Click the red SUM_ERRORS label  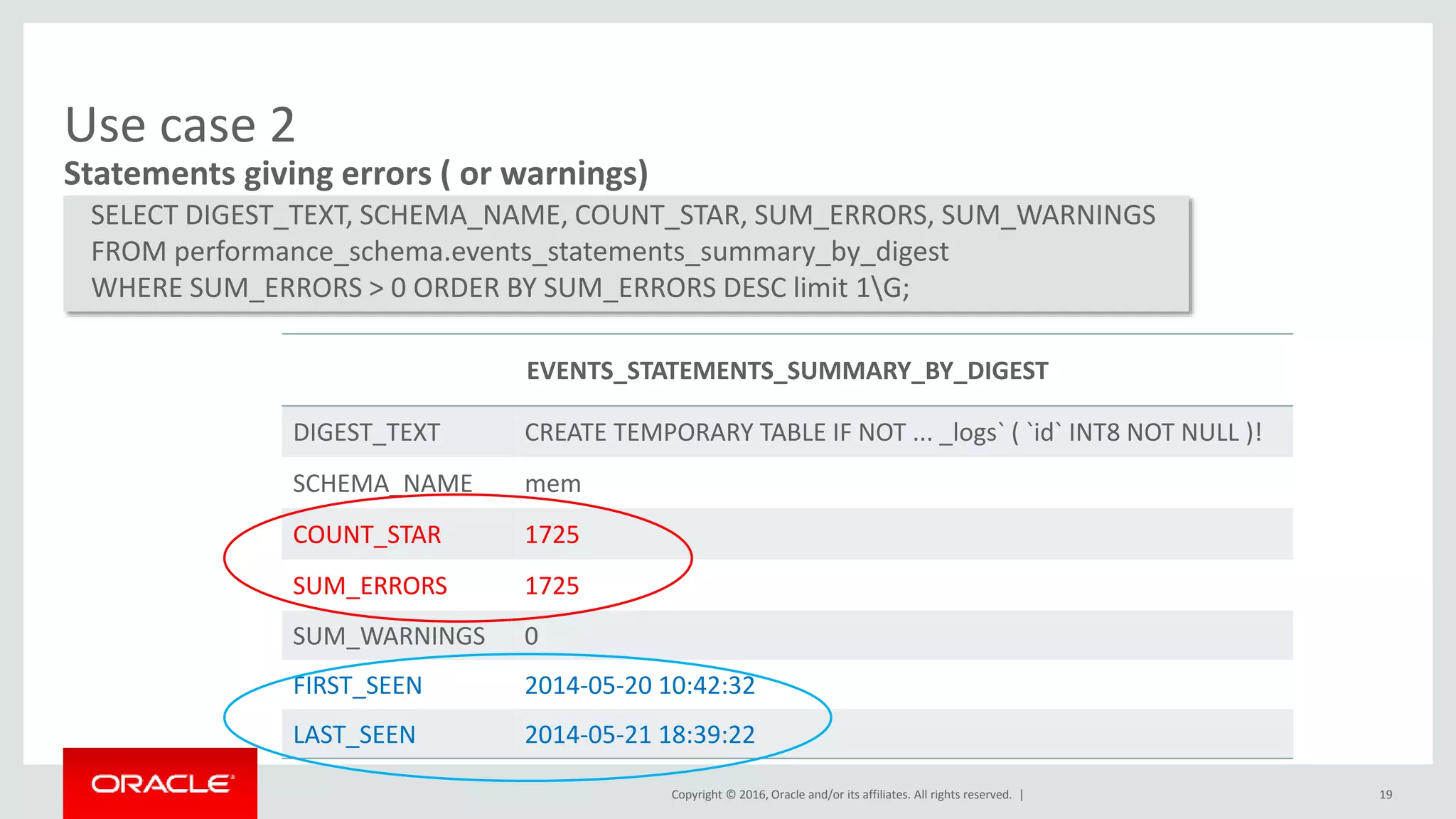370,586
